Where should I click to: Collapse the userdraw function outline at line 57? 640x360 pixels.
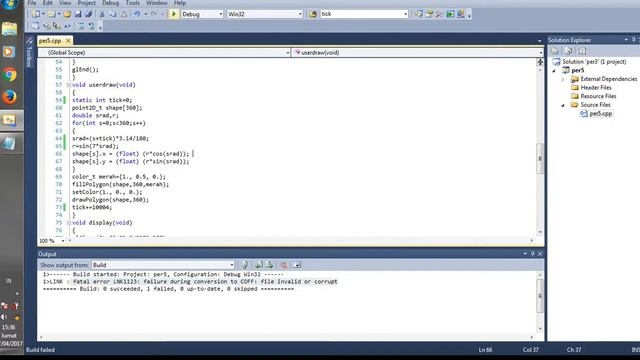(x=68, y=85)
